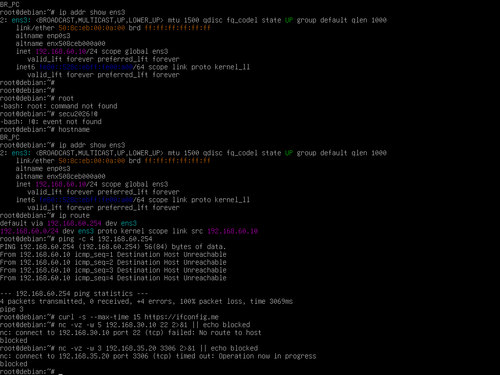Image resolution: width=500 pixels, height=375 pixels.
Task: Click the icmp_seq=2 Destination Host Unreachable line
Action: tap(113, 263)
